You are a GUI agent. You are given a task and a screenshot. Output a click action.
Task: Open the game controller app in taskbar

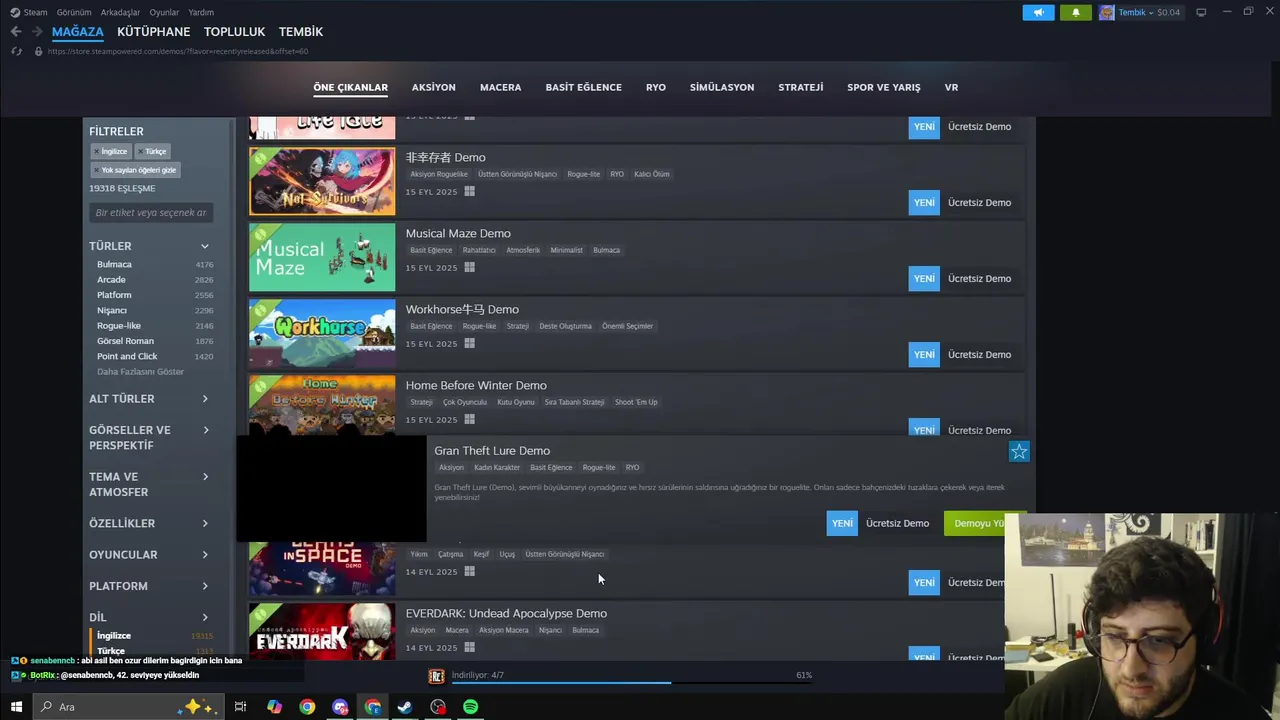point(340,707)
